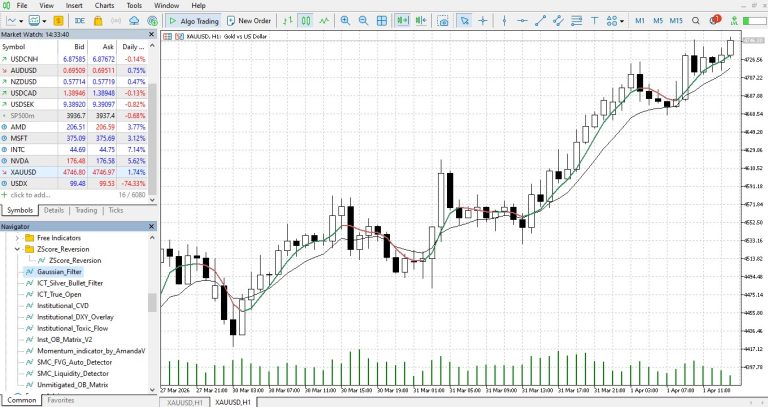Image resolution: width=768 pixels, height=407 pixels.
Task: Click the Navigator panel scrollbar thumb
Action: (x=152, y=303)
